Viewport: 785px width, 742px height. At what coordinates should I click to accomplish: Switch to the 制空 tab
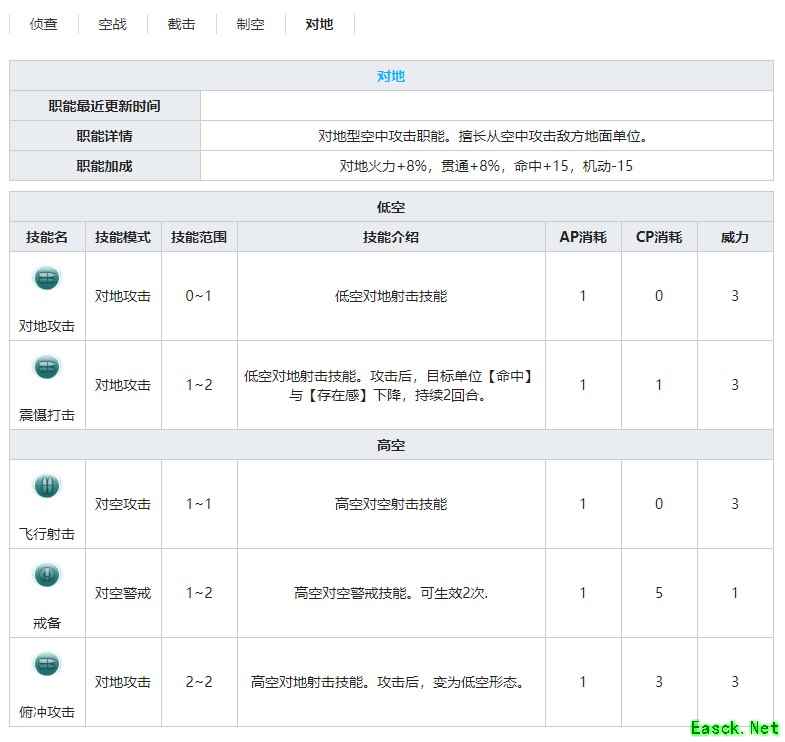(250, 24)
